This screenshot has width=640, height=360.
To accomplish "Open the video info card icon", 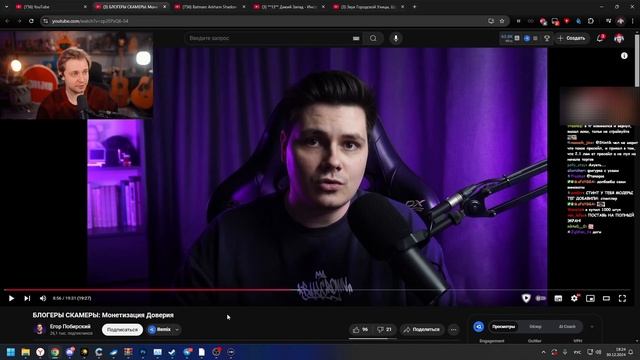I will pos(624,56).
